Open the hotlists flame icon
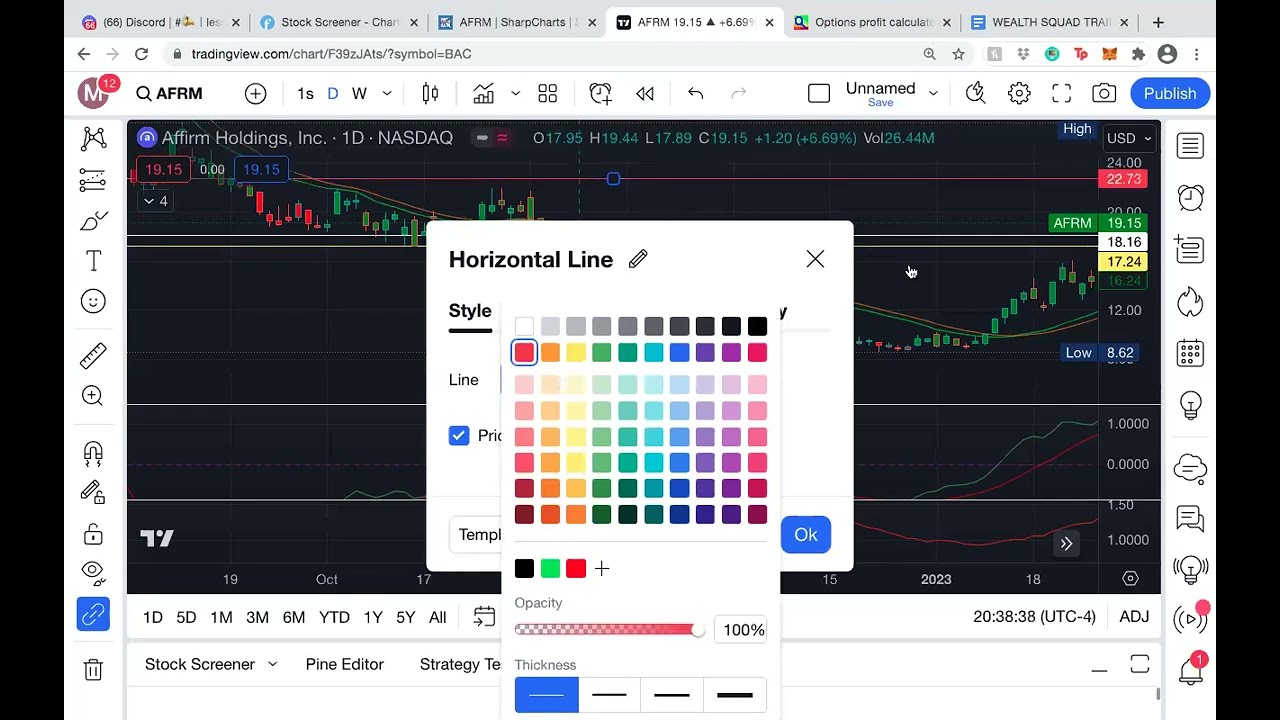The height and width of the screenshot is (720, 1280). [1190, 301]
